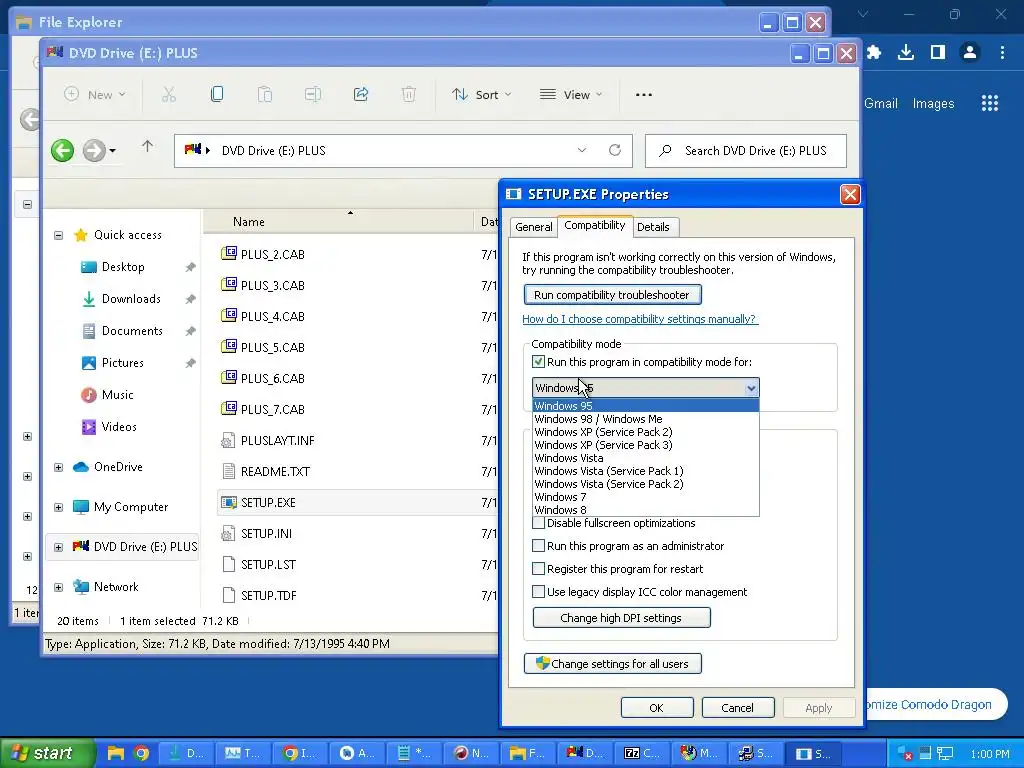Enable Use legacy display ICC color management
1024x768 pixels.
539,592
